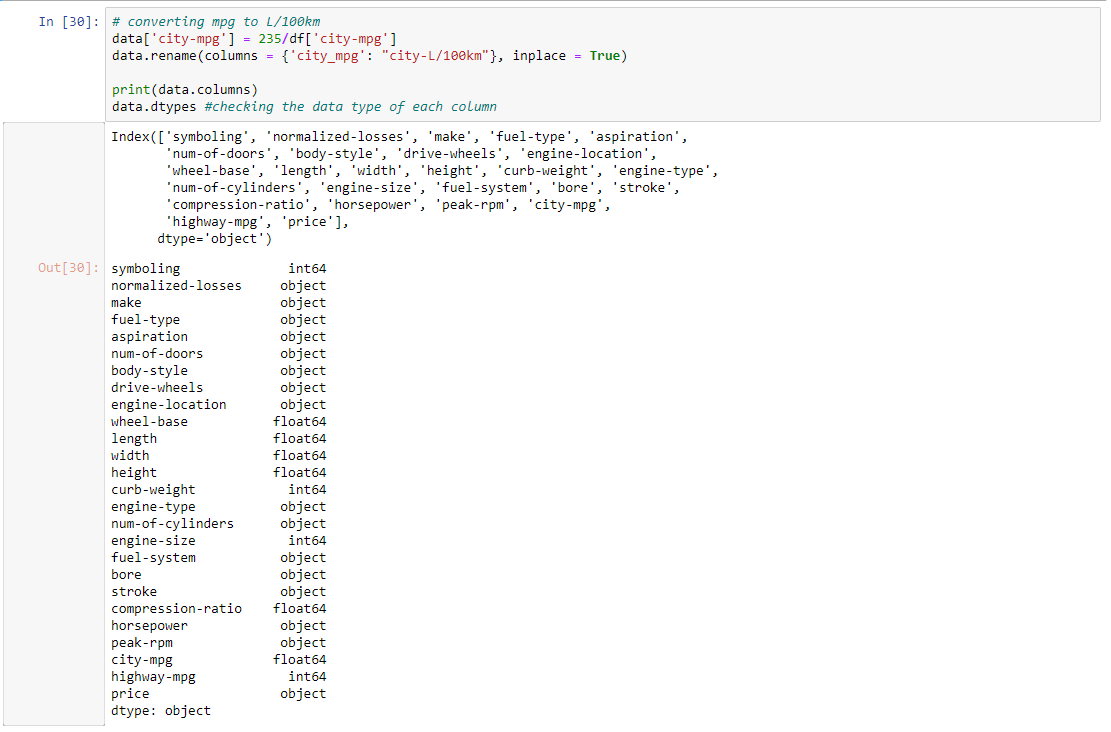Click the price dtype row

218,694
